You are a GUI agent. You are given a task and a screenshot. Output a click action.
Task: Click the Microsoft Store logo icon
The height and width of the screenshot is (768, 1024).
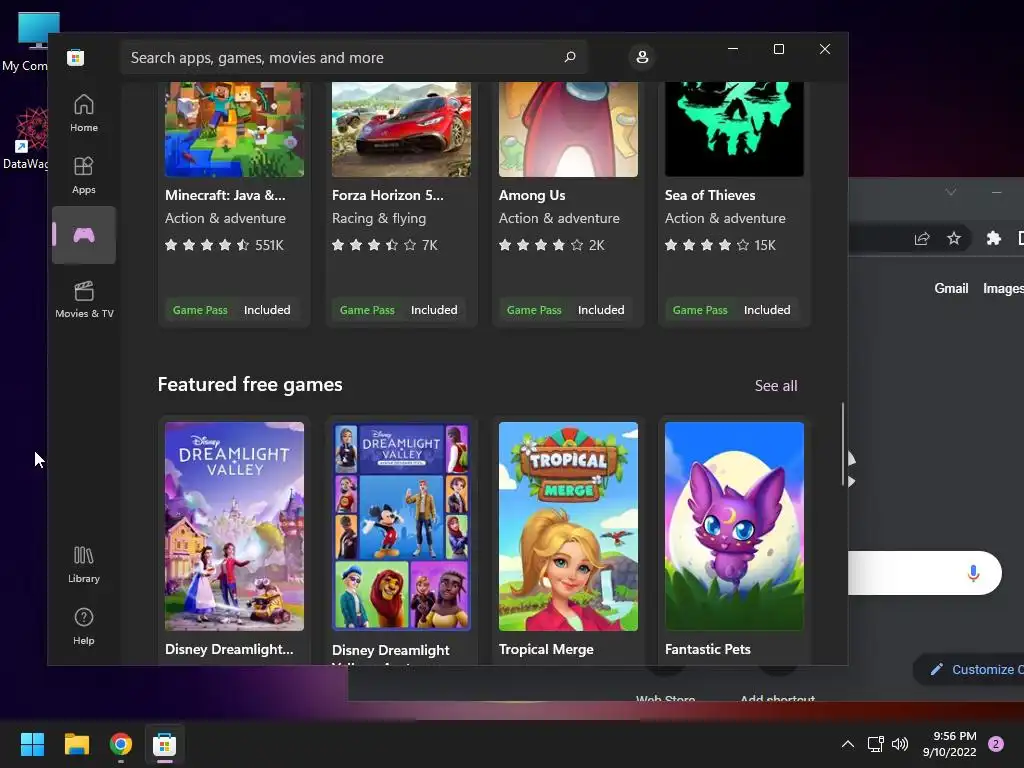coord(75,57)
